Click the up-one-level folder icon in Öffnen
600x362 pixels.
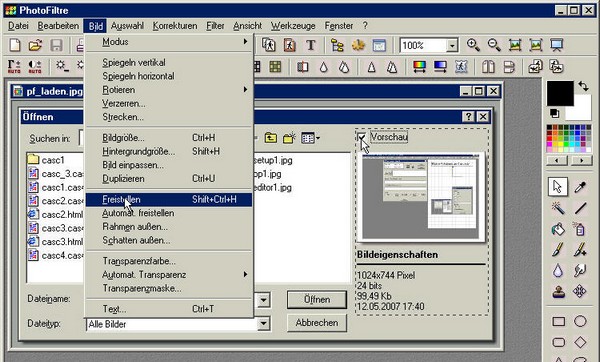[271, 138]
